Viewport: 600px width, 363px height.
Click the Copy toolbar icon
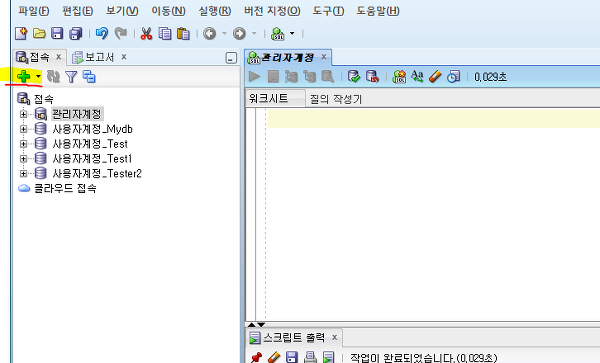click(x=165, y=34)
